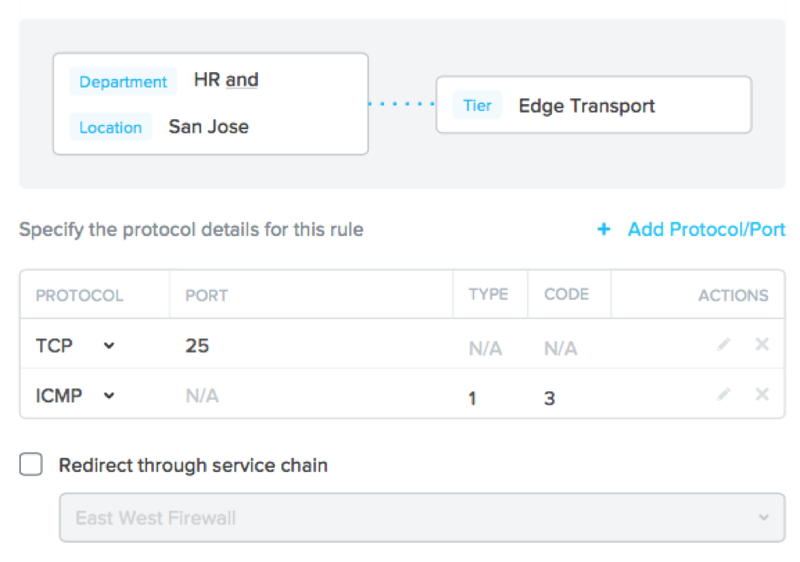Expand the East West Firewall dropdown
The image size is (800, 562).
(422, 518)
